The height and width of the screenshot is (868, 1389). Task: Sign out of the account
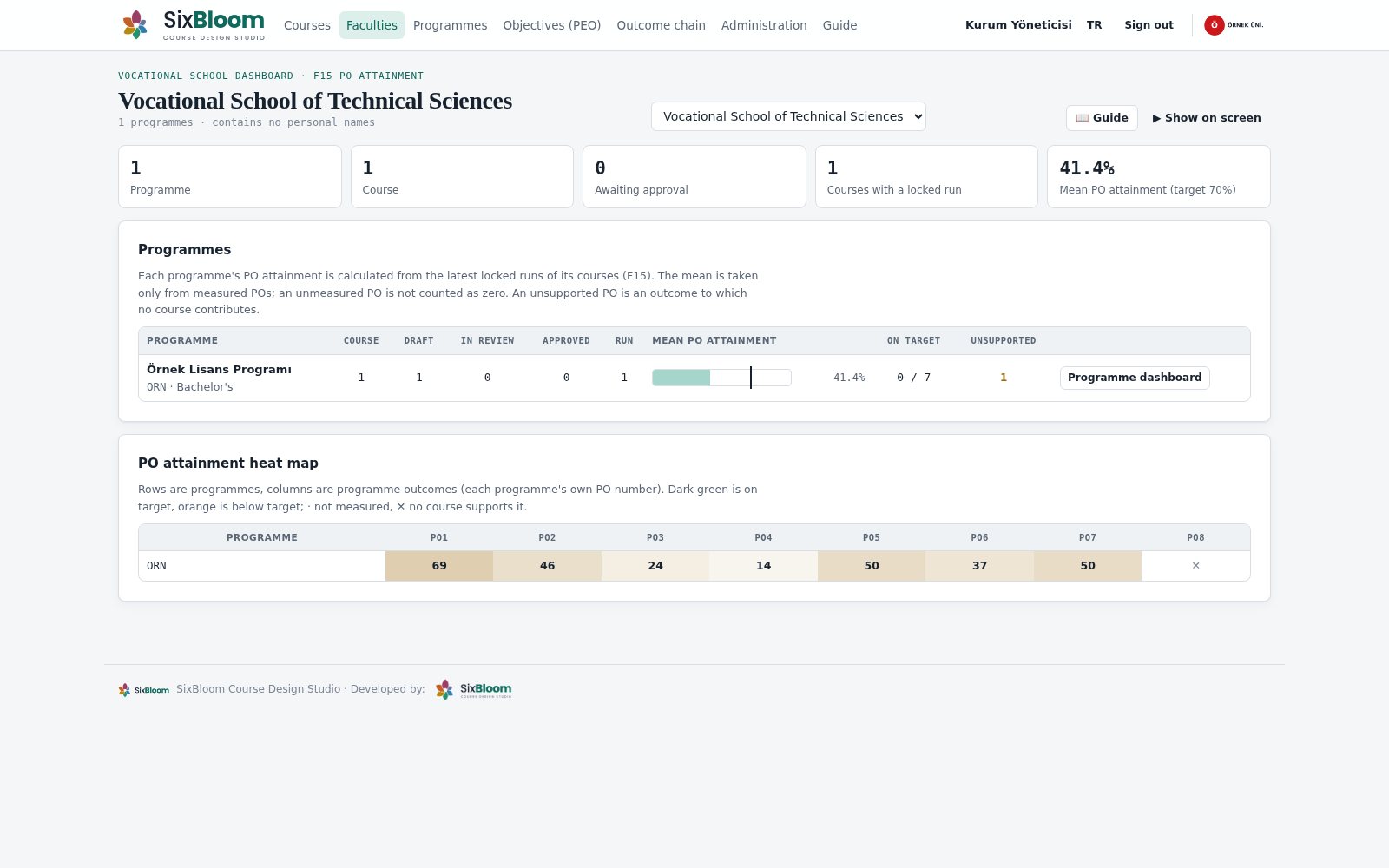coord(1149,25)
